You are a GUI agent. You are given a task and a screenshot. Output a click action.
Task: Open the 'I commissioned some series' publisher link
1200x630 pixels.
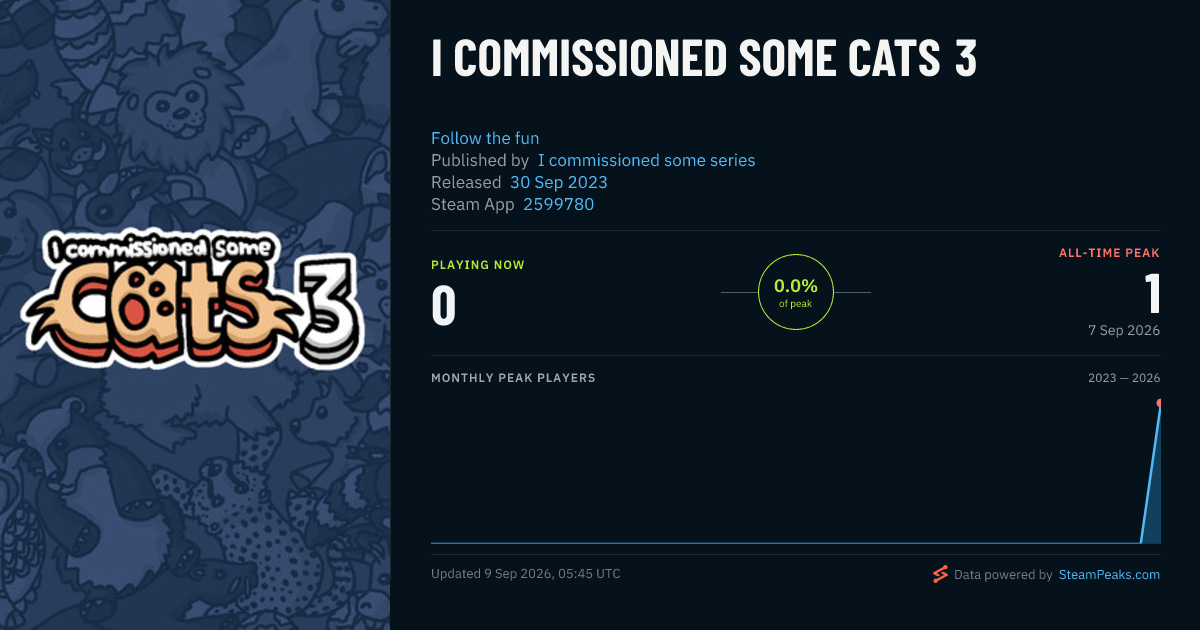pos(646,160)
